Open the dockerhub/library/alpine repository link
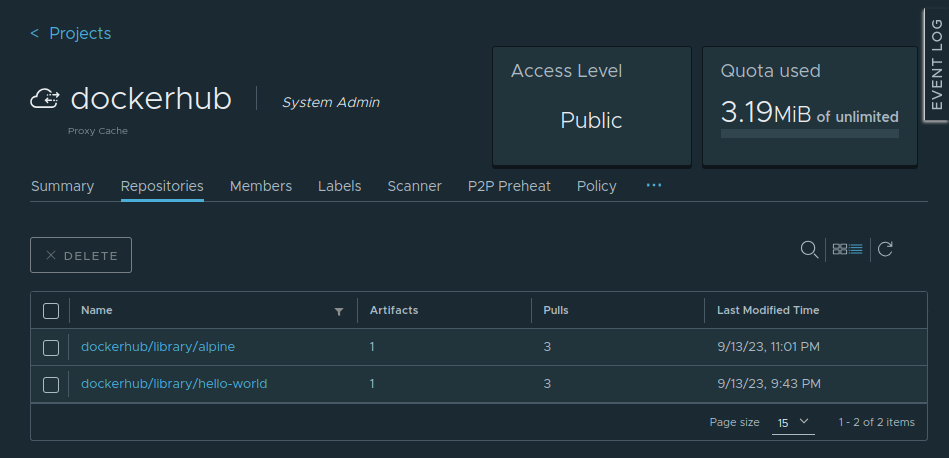 pyautogui.click(x=158, y=347)
